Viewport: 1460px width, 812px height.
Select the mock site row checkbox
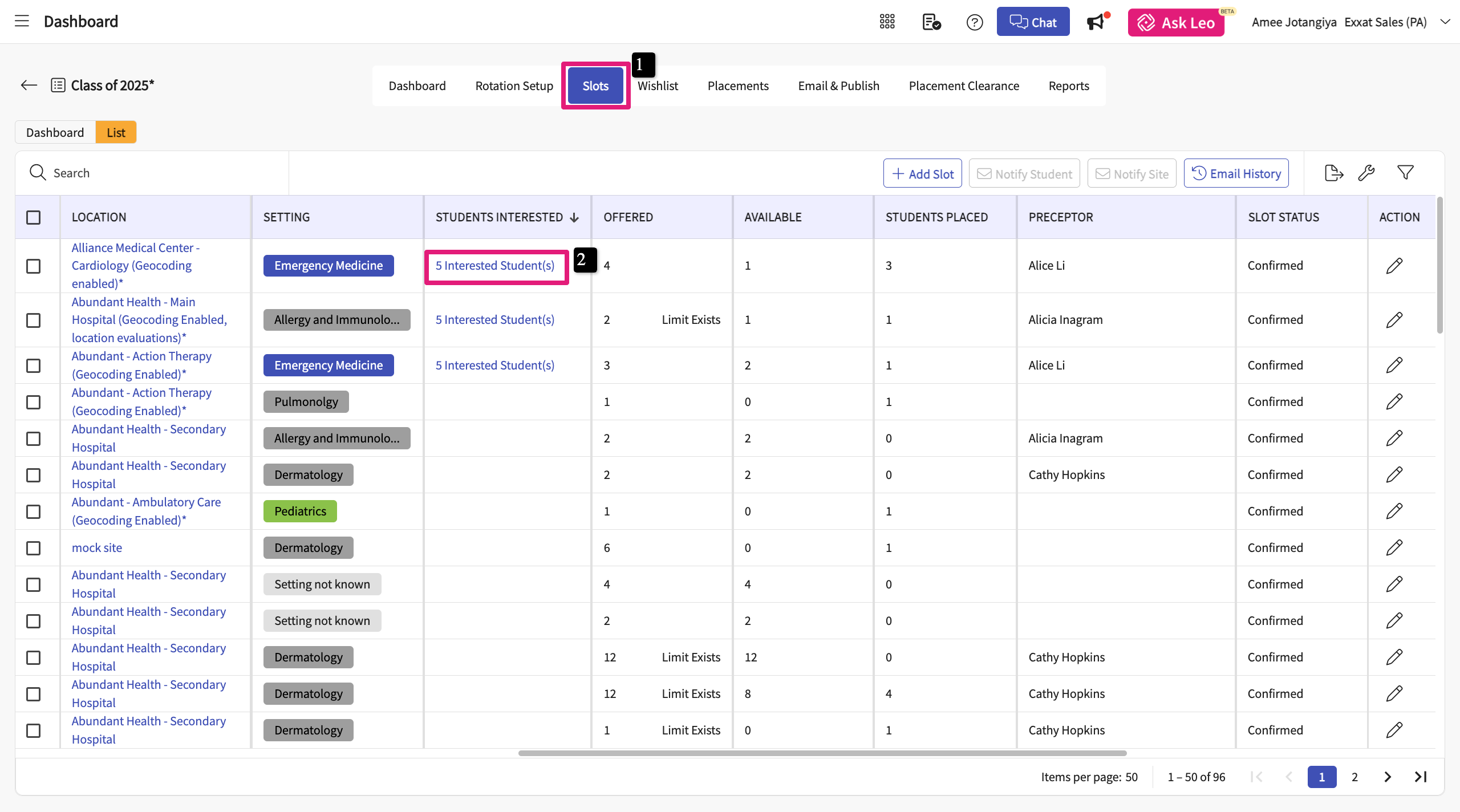[34, 548]
